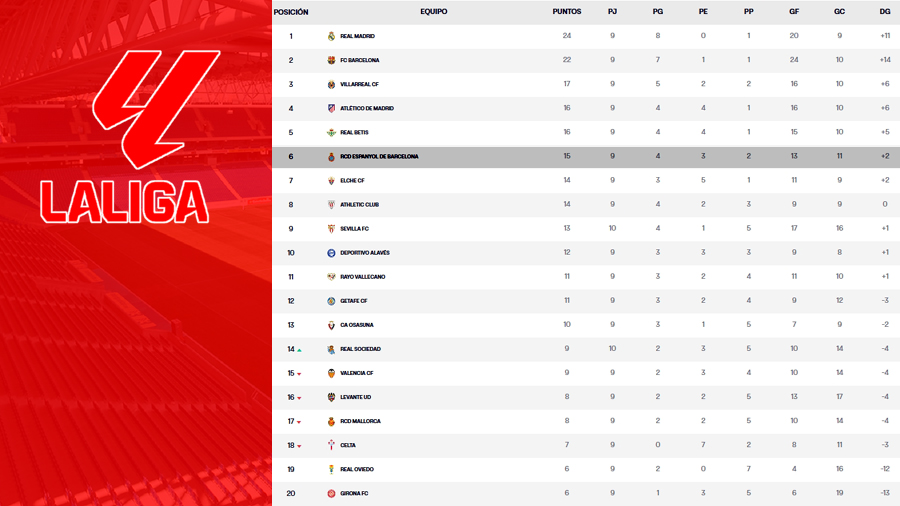The width and height of the screenshot is (900, 506).
Task: Click the red down arrow beside position 18
Action: 299,446
